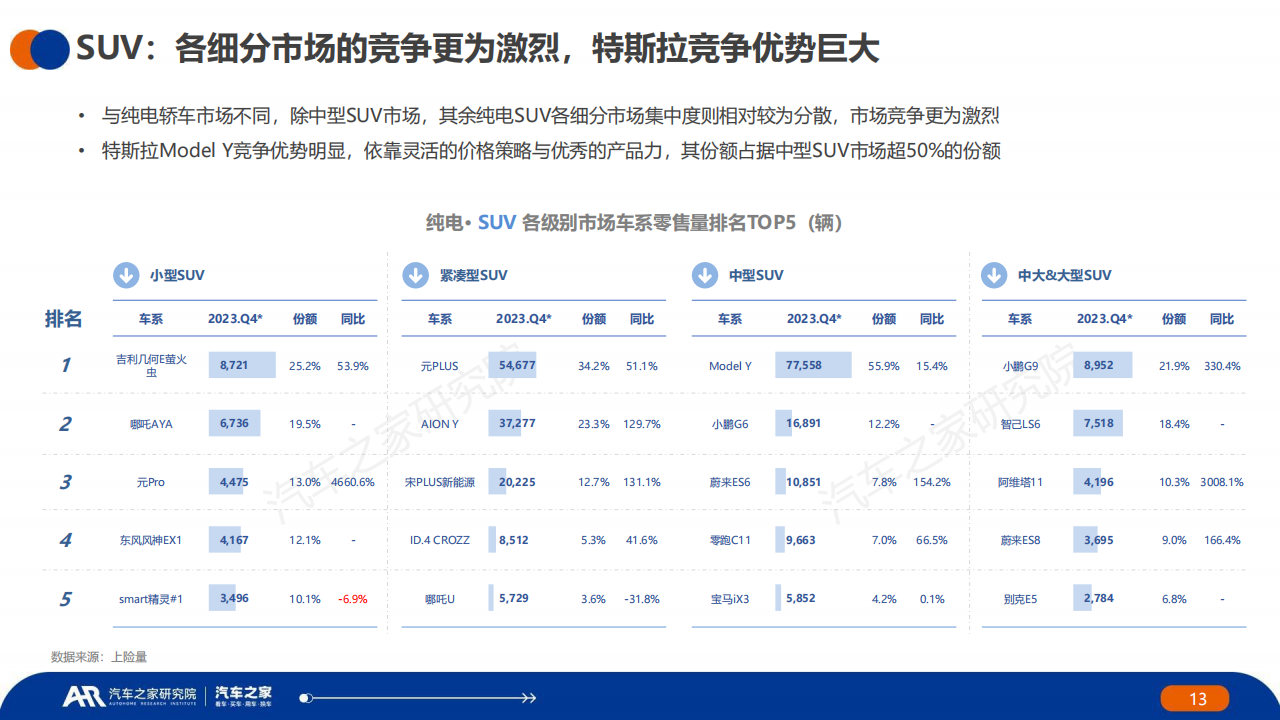The width and height of the screenshot is (1280, 720).
Task: Click the 5,852 sales value
Action: (801, 598)
